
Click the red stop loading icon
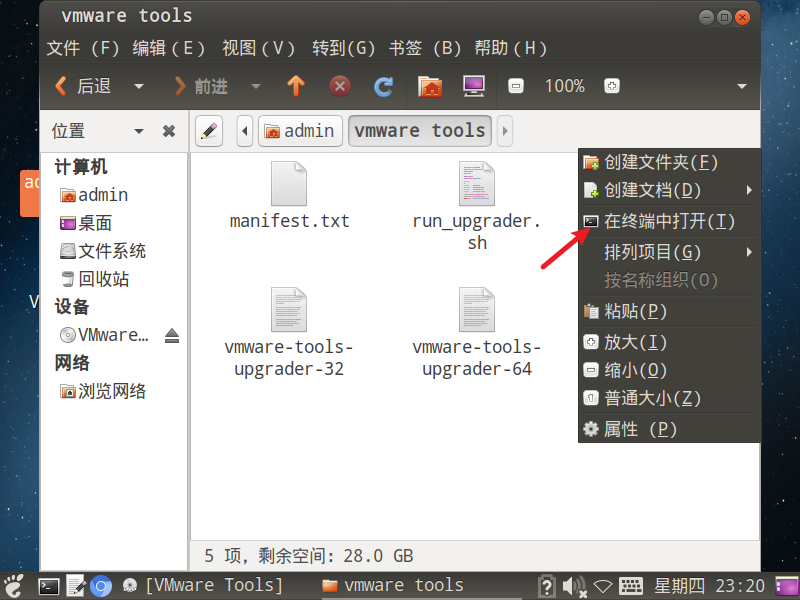point(340,86)
